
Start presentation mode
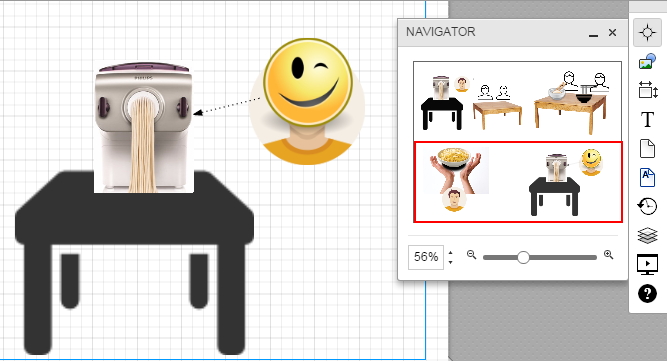pyautogui.click(x=647, y=264)
